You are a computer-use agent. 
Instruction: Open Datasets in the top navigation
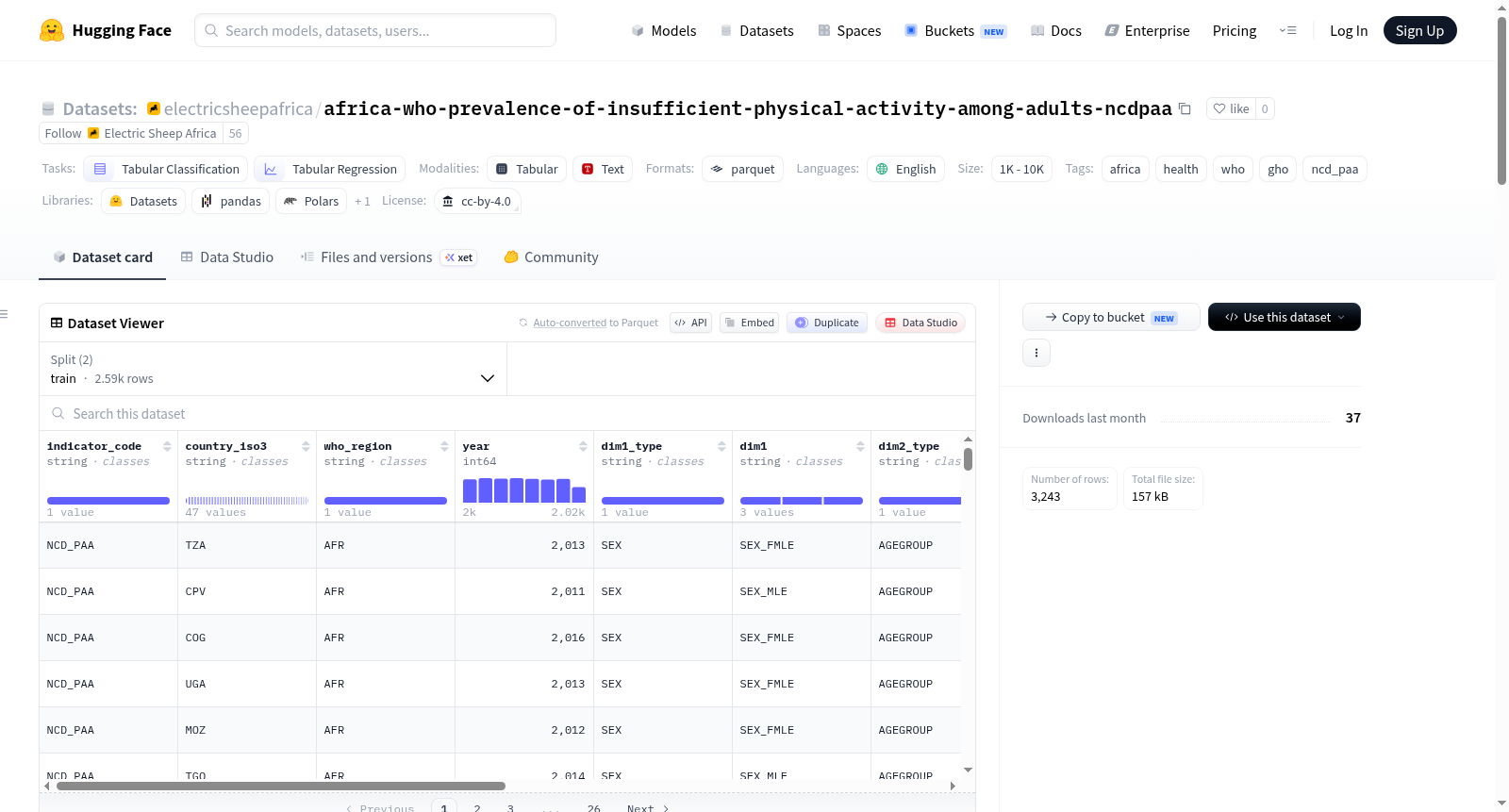(x=756, y=30)
